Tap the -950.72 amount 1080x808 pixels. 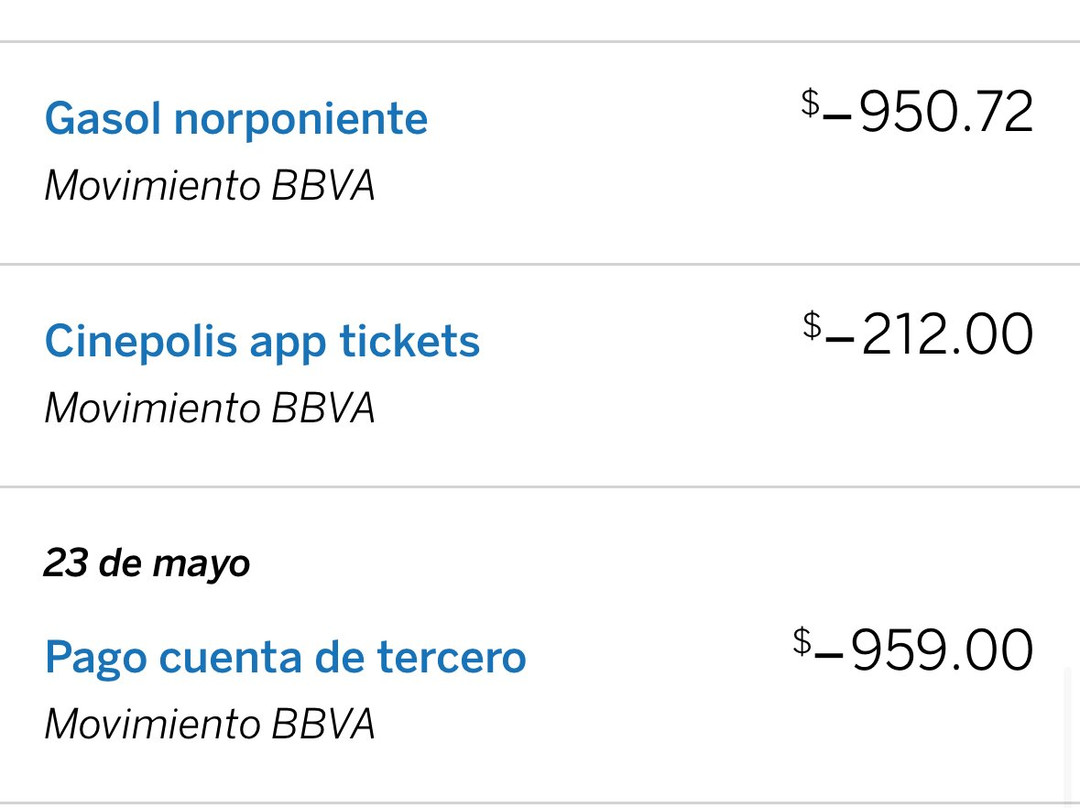click(x=917, y=111)
